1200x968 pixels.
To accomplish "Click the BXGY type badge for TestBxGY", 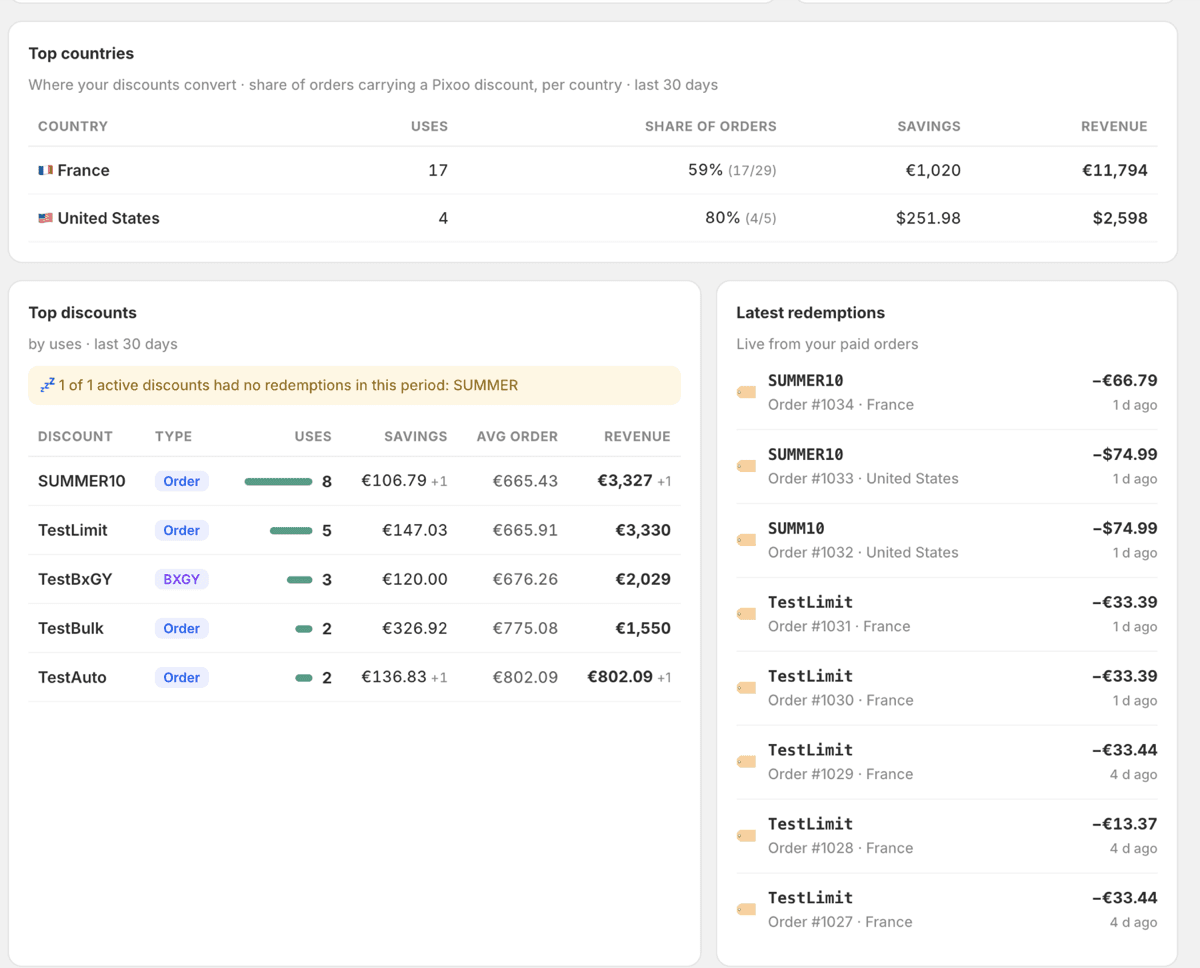I will [x=181, y=579].
